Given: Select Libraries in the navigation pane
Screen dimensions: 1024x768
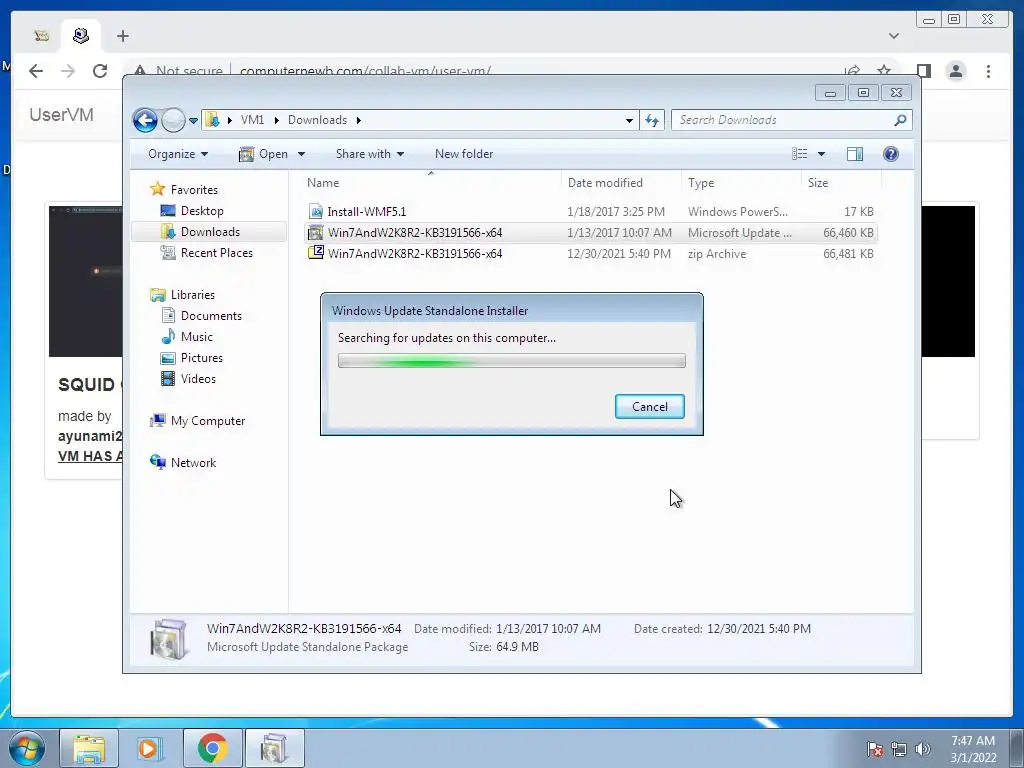Looking at the screenshot, I should click(193, 295).
